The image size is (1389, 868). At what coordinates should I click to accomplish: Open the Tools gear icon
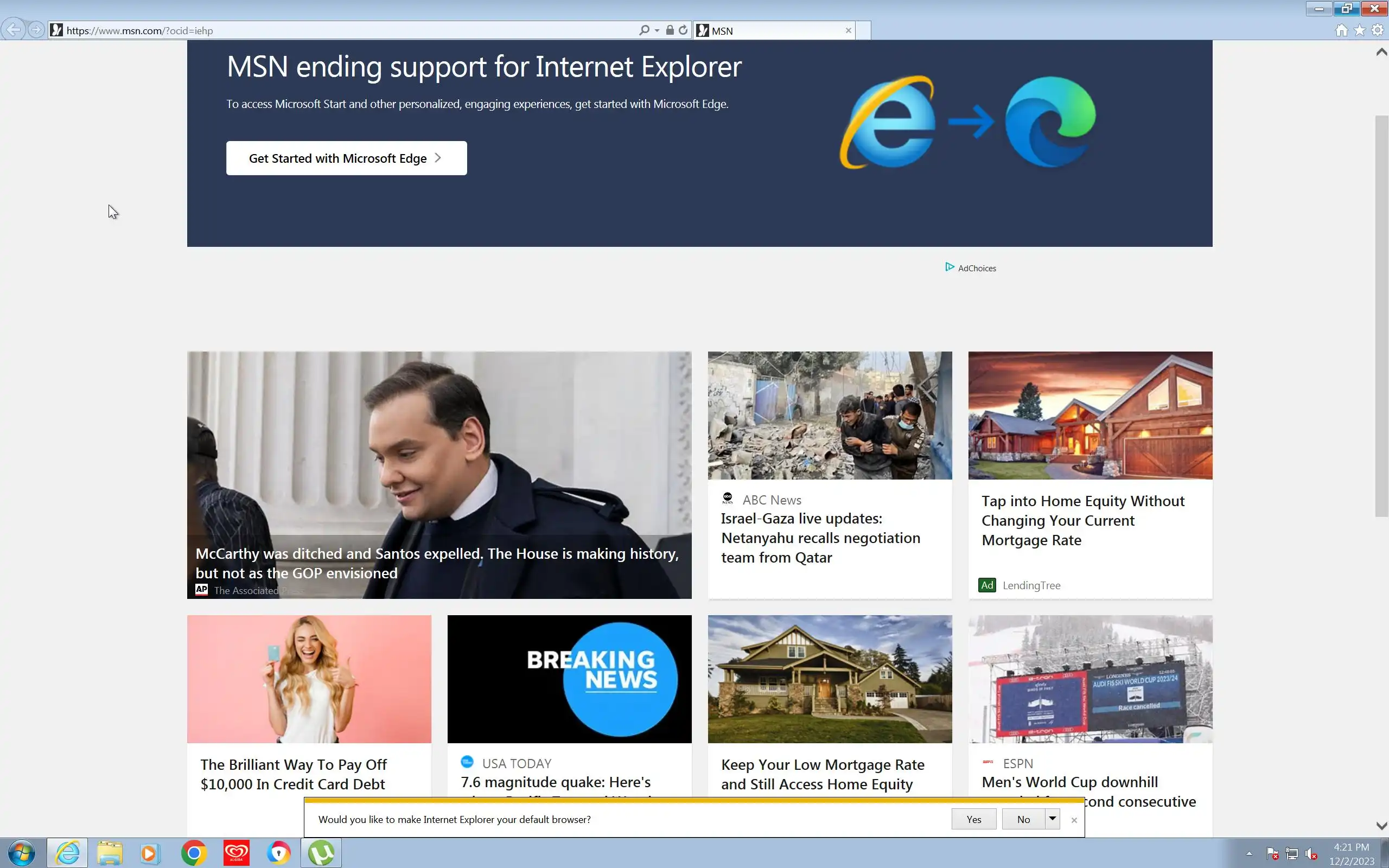coord(1378,30)
